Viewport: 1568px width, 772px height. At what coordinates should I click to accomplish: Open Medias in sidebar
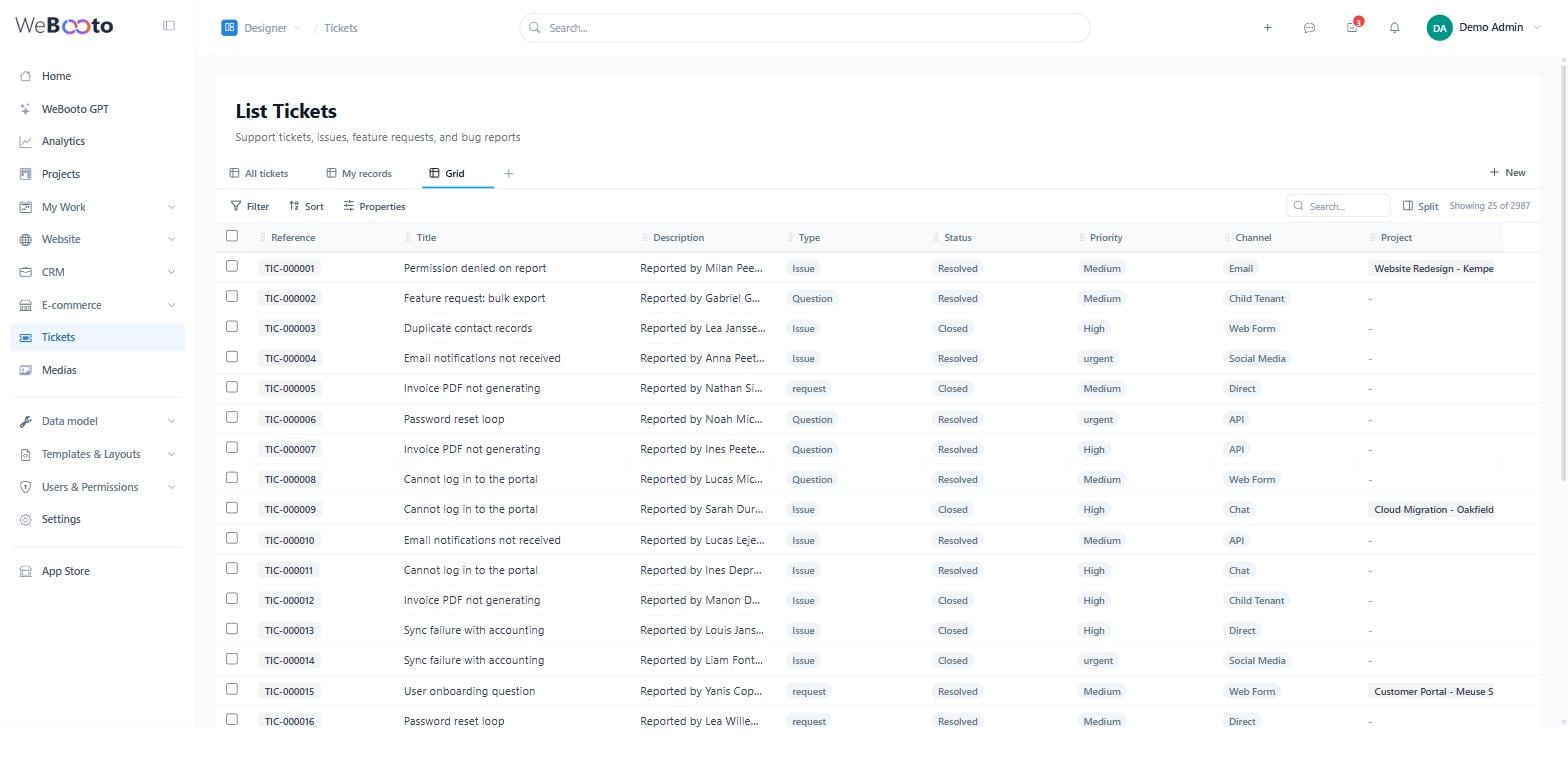(x=98, y=370)
